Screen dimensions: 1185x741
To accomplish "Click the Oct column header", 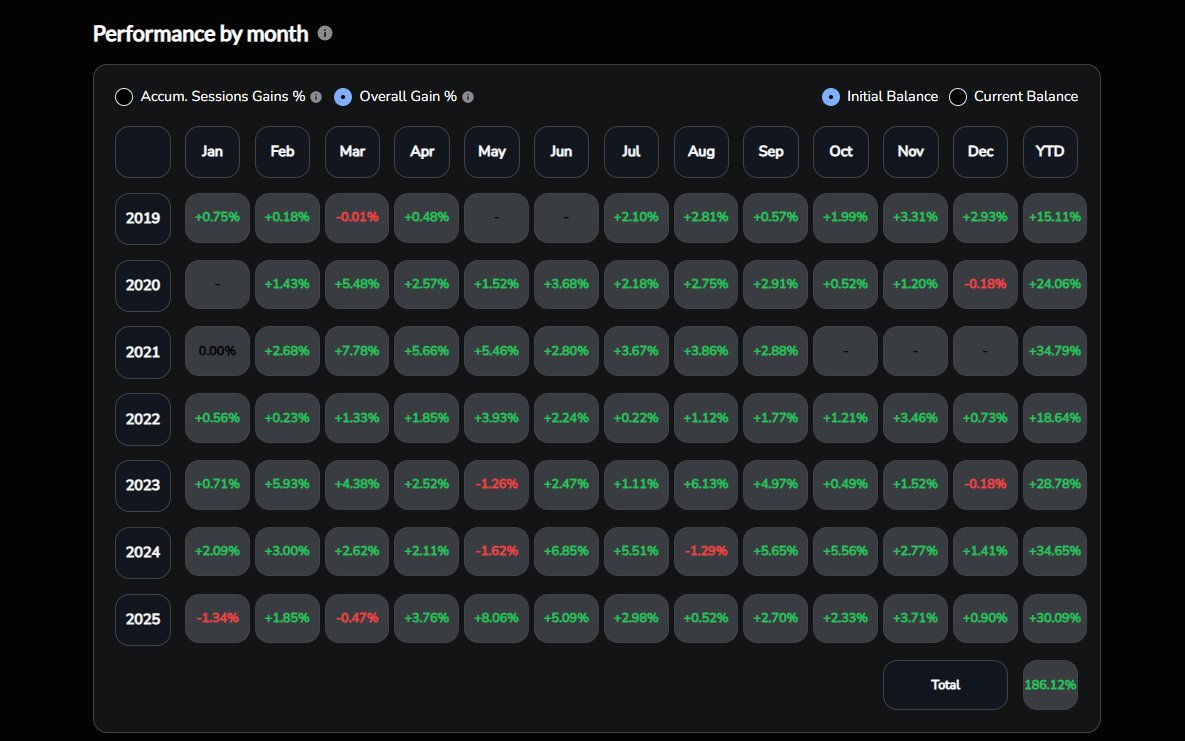I will click(x=841, y=152).
